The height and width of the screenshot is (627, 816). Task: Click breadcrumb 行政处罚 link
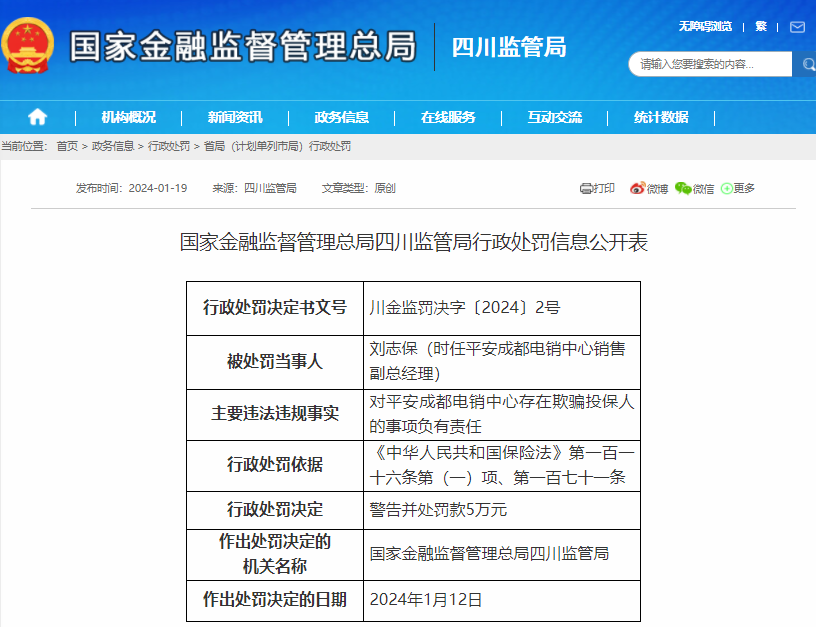coord(169,146)
